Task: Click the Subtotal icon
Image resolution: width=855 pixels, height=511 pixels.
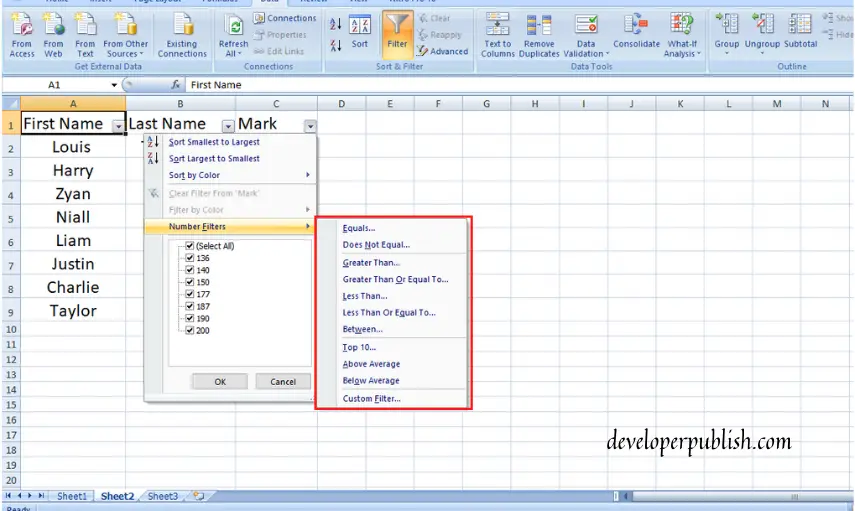Action: click(x=800, y=32)
